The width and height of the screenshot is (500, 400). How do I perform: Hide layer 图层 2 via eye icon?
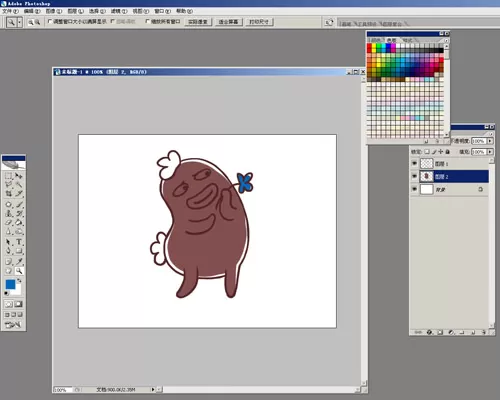(x=414, y=176)
